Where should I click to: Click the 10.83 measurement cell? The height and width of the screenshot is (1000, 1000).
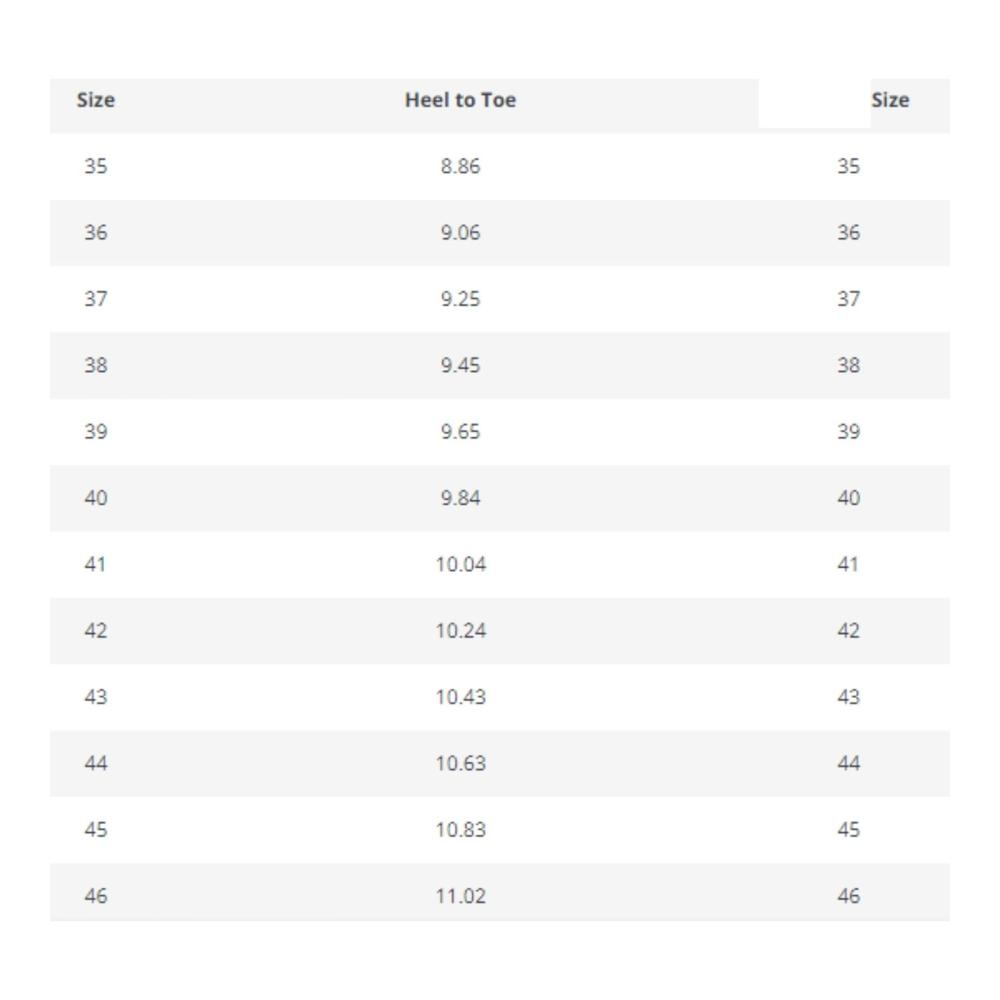(460, 830)
